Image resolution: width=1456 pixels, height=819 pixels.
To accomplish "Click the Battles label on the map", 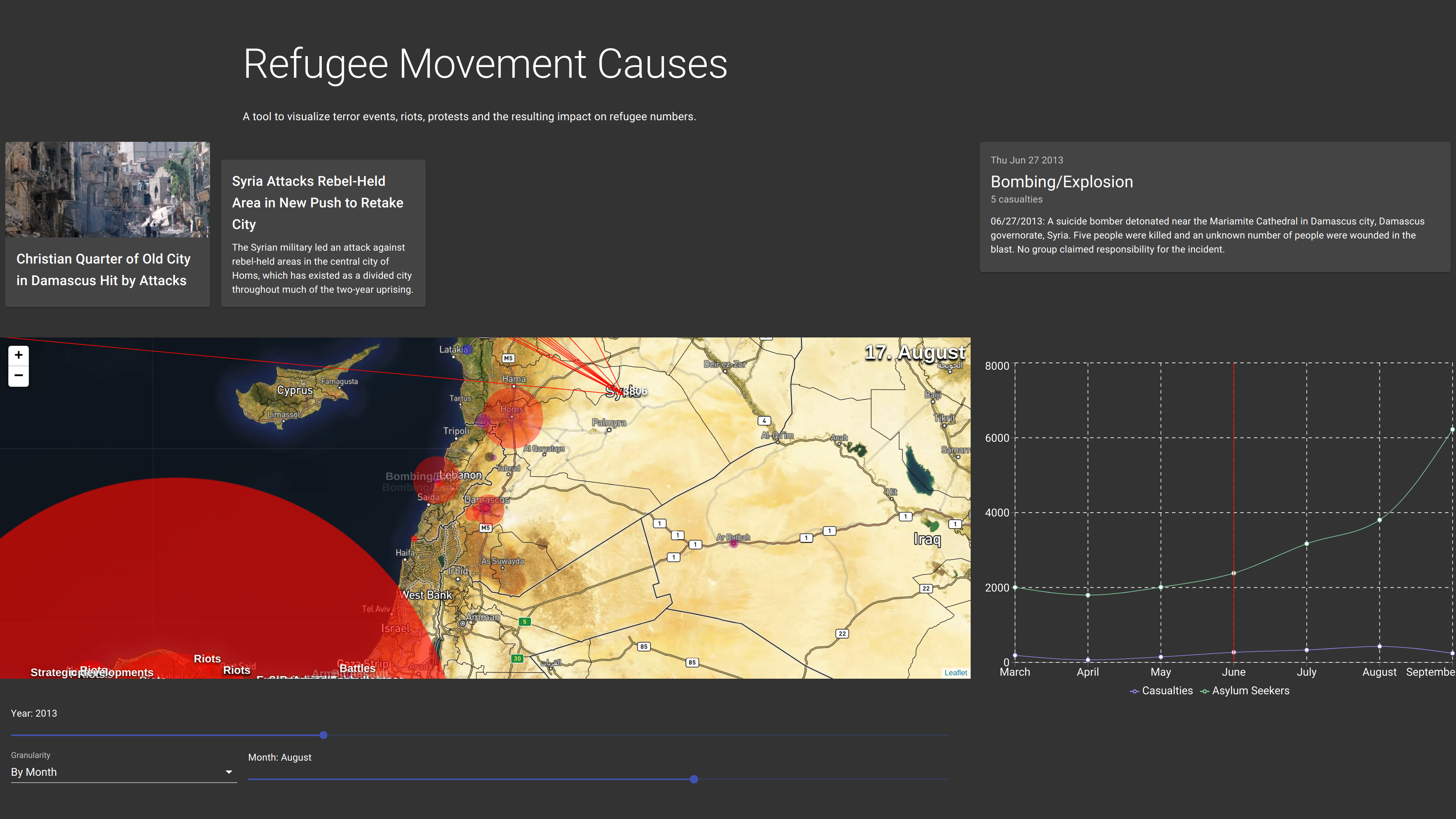I will click(x=357, y=668).
